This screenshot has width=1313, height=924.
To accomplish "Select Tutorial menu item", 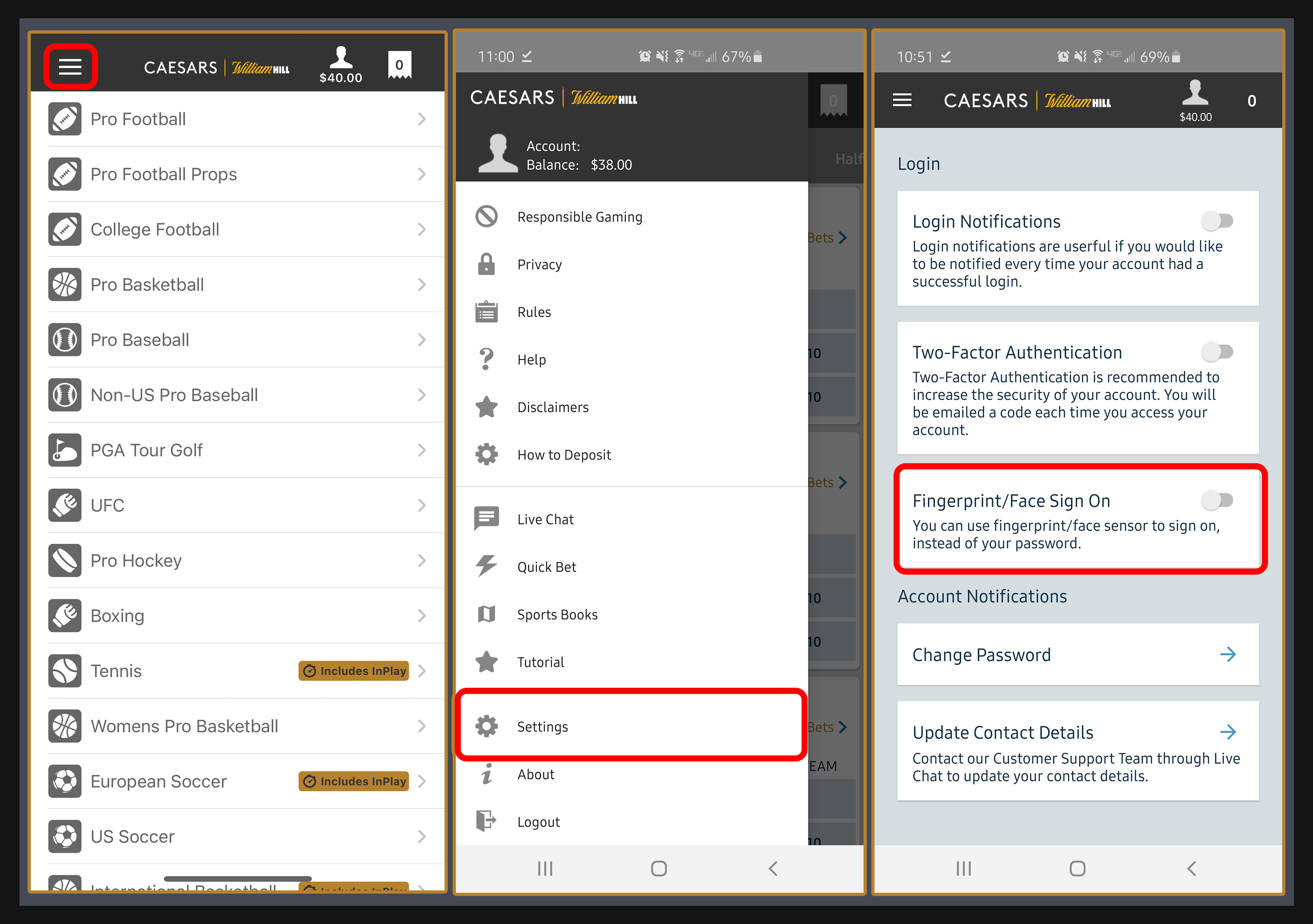I will (x=632, y=661).
